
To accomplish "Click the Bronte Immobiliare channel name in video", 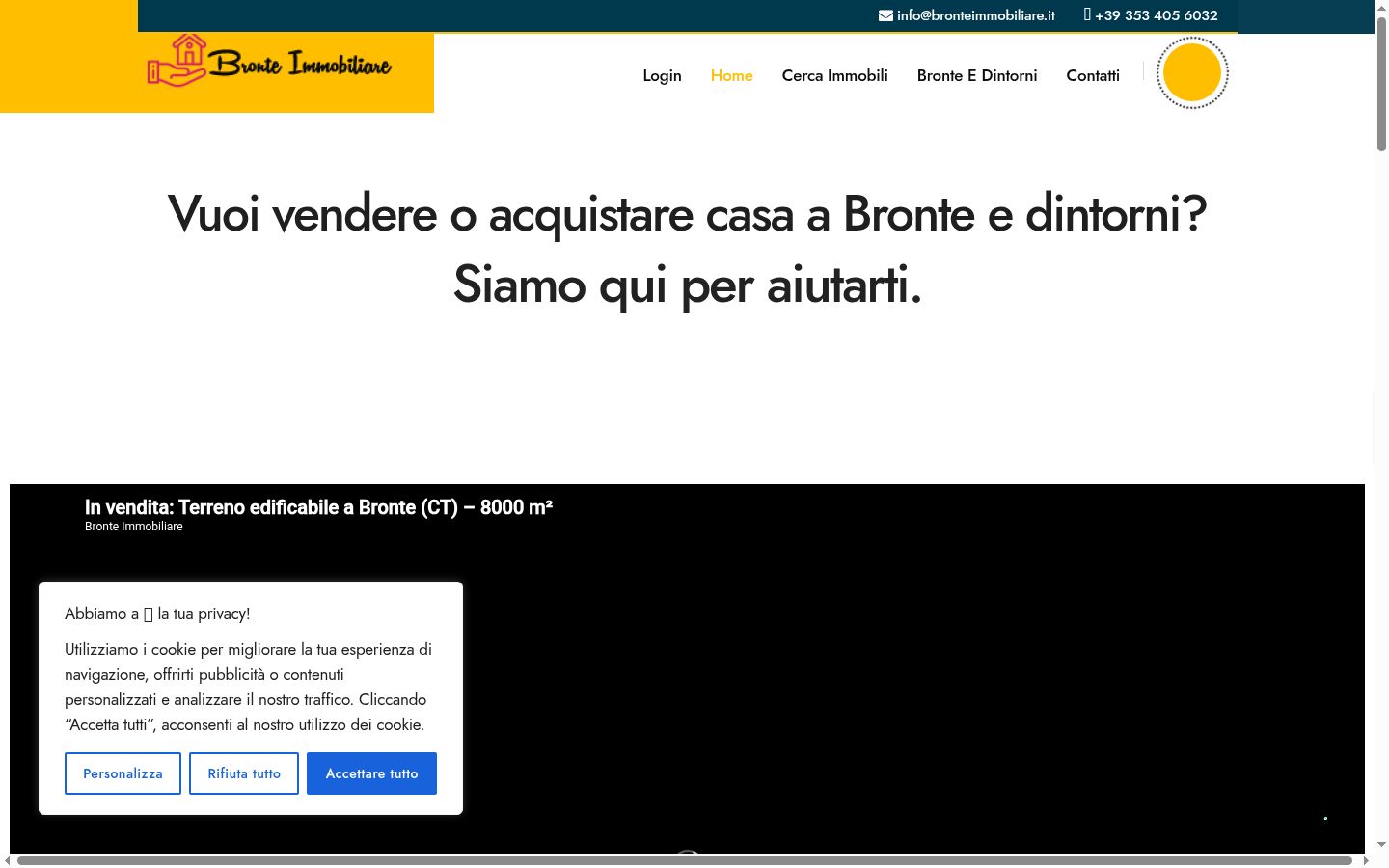I will [133, 527].
